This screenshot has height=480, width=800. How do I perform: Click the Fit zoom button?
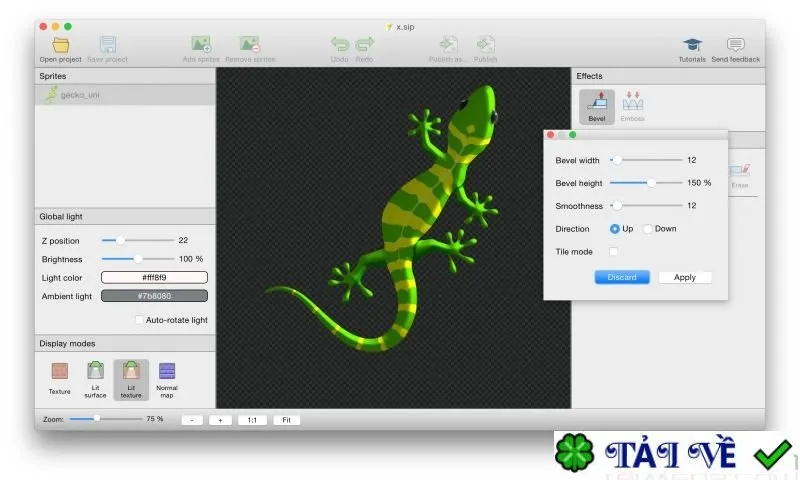[287, 420]
